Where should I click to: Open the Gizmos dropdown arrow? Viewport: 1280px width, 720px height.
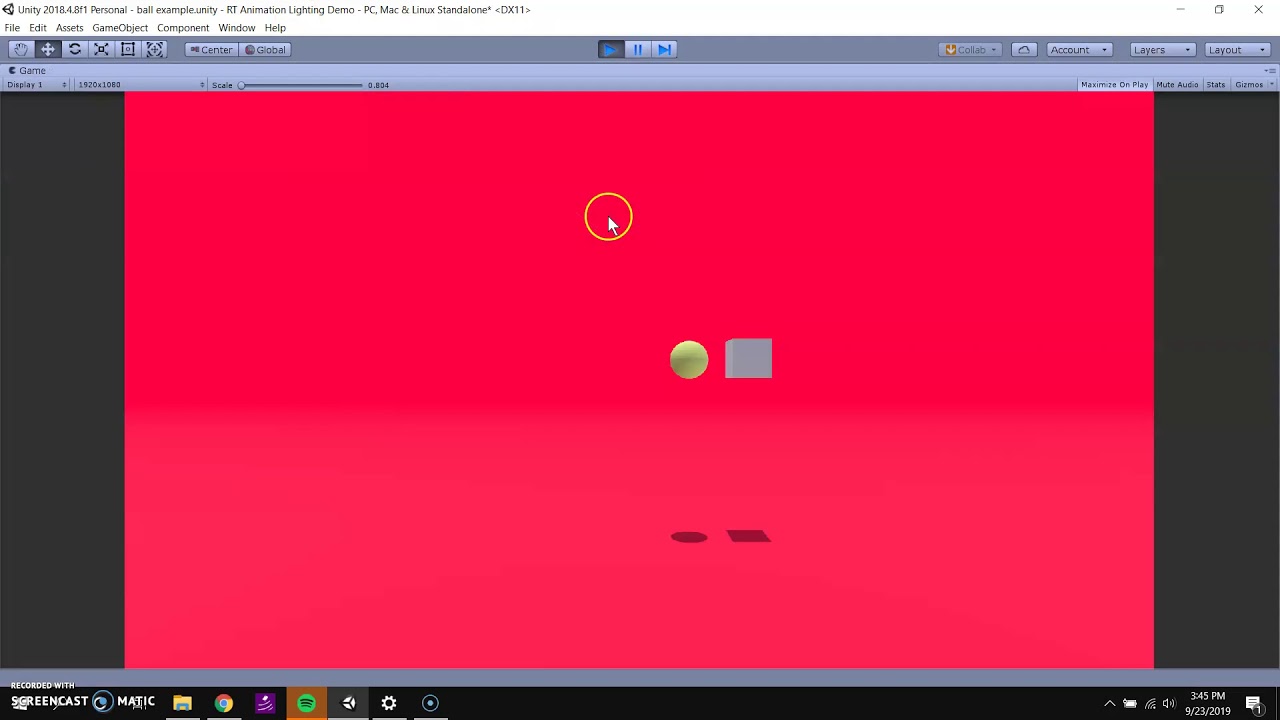coord(1271,85)
